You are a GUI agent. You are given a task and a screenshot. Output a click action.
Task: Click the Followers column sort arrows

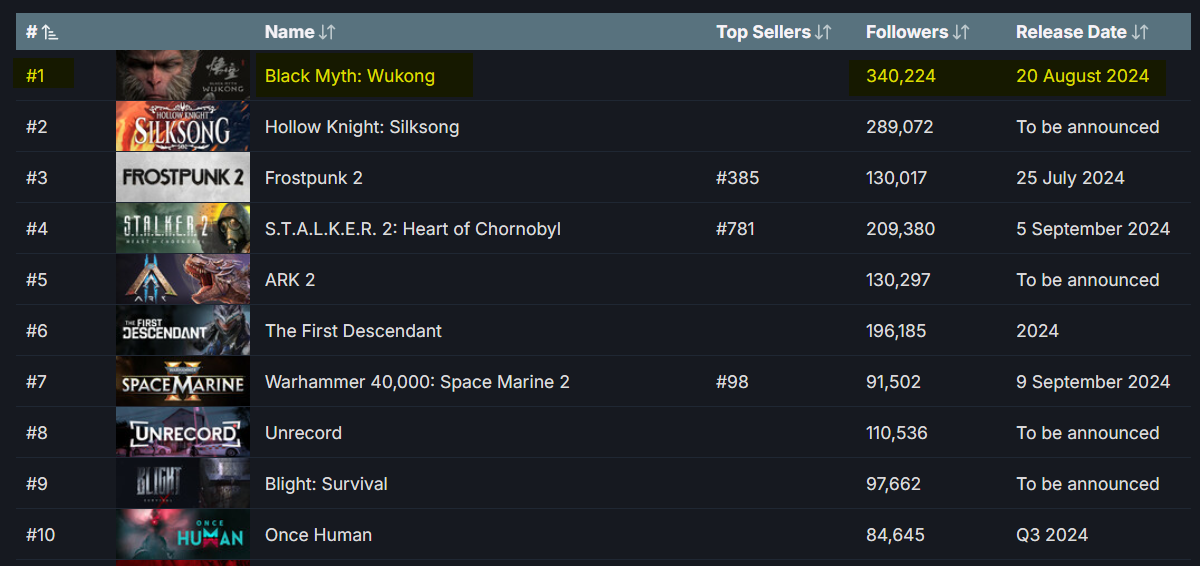point(961,33)
